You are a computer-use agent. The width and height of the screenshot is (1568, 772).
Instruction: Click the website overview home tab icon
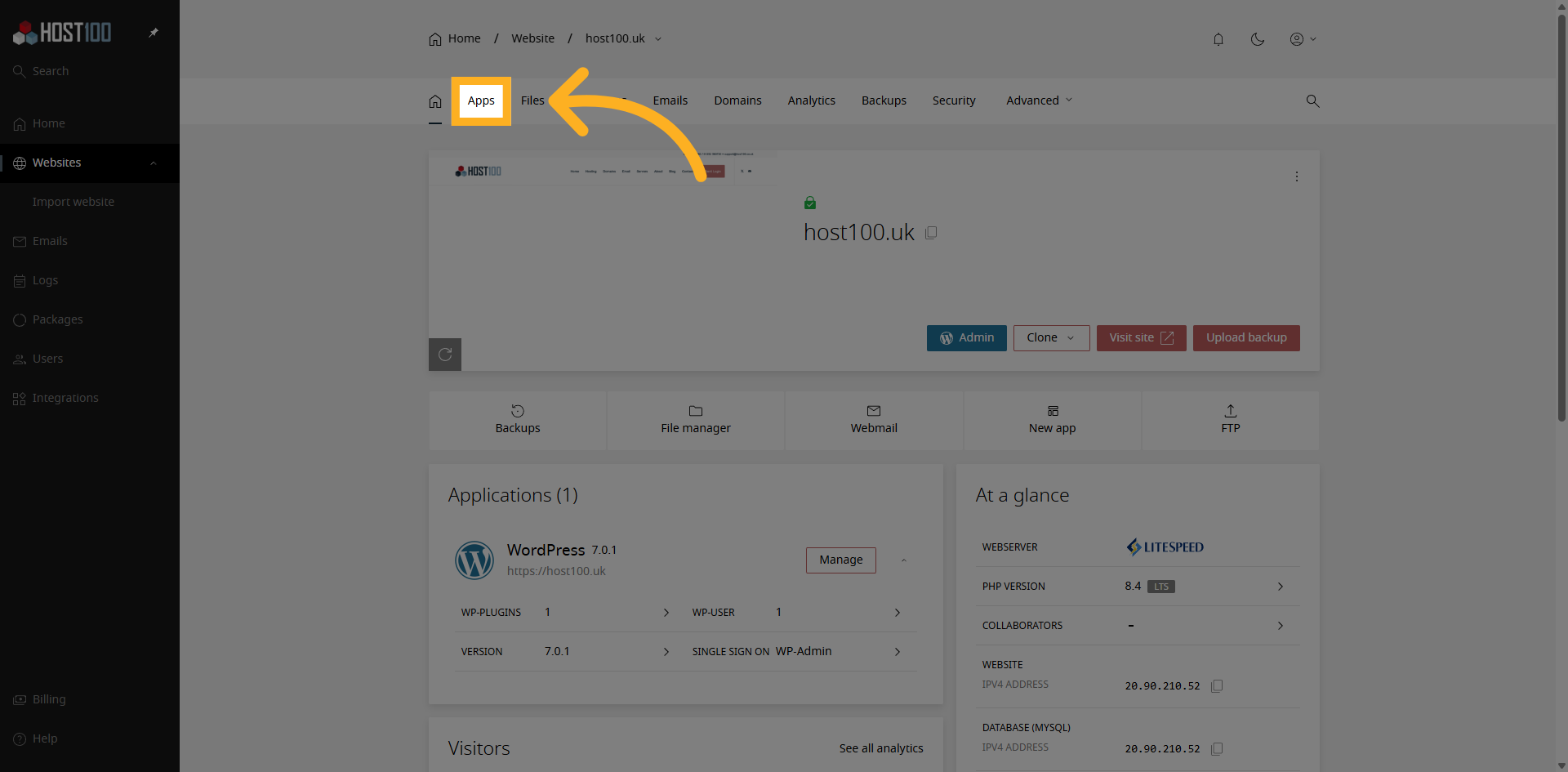435,101
